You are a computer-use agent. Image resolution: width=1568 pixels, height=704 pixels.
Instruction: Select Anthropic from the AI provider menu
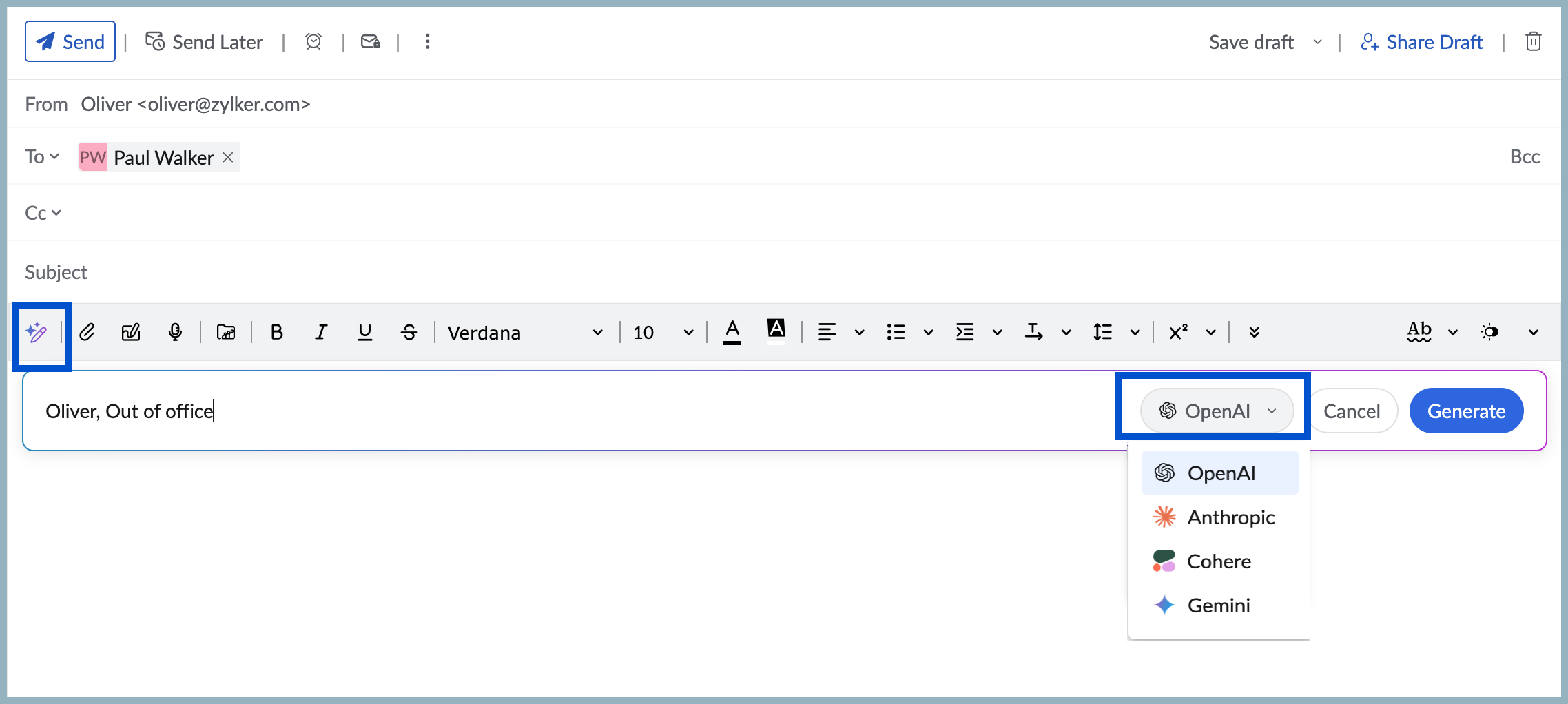pyautogui.click(x=1230, y=517)
